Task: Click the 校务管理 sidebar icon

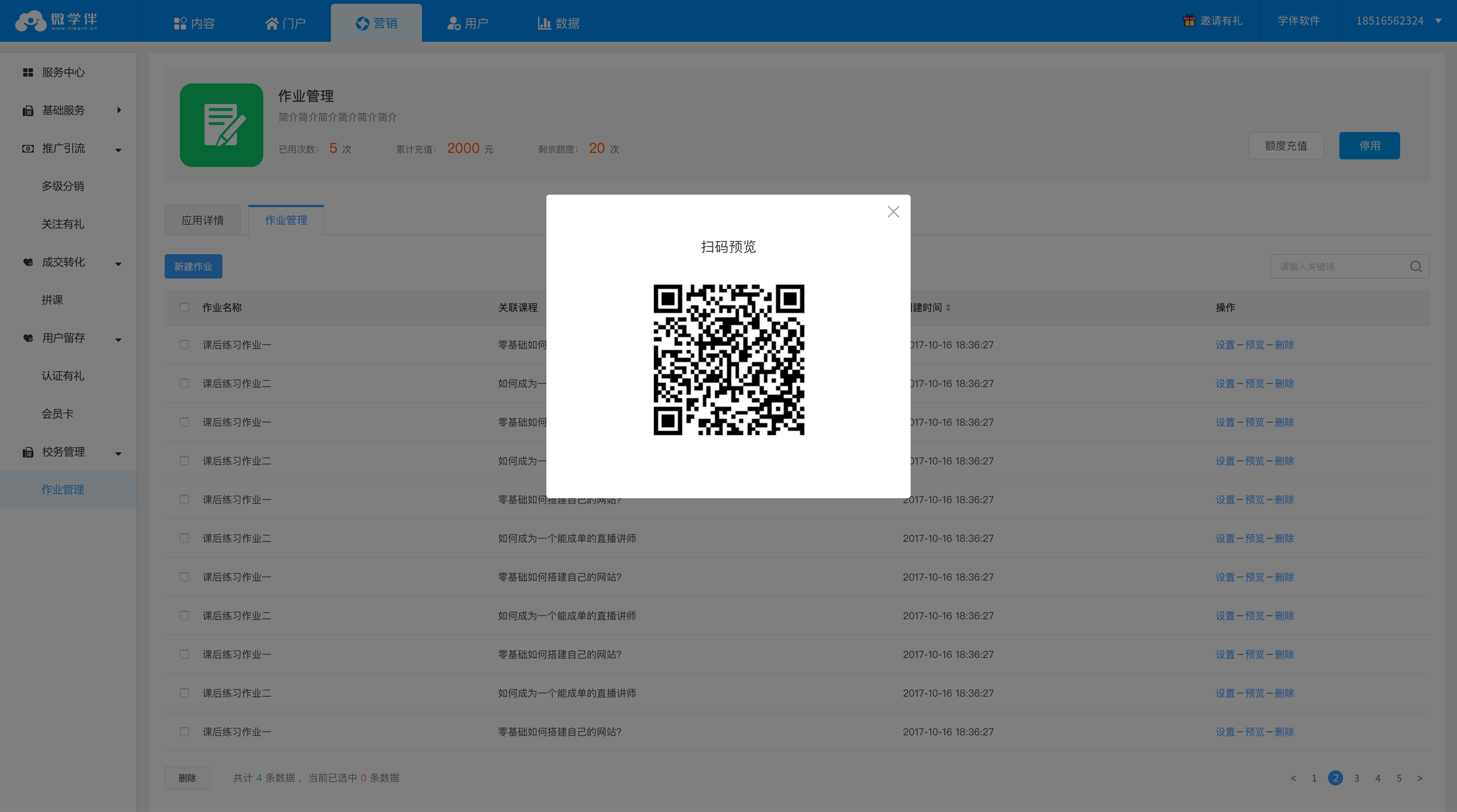Action: coord(28,452)
